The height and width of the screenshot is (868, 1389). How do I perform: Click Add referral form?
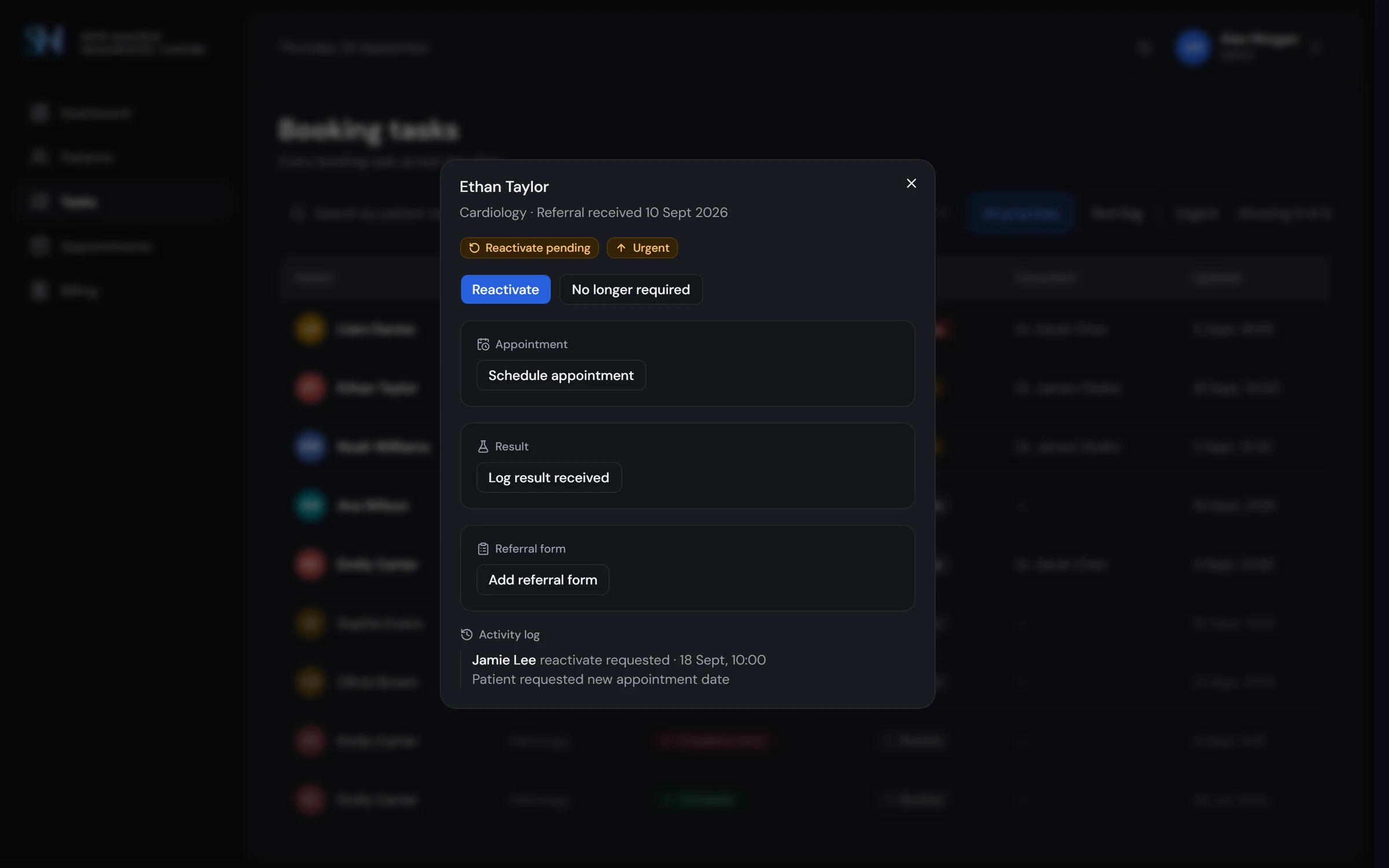tap(542, 579)
